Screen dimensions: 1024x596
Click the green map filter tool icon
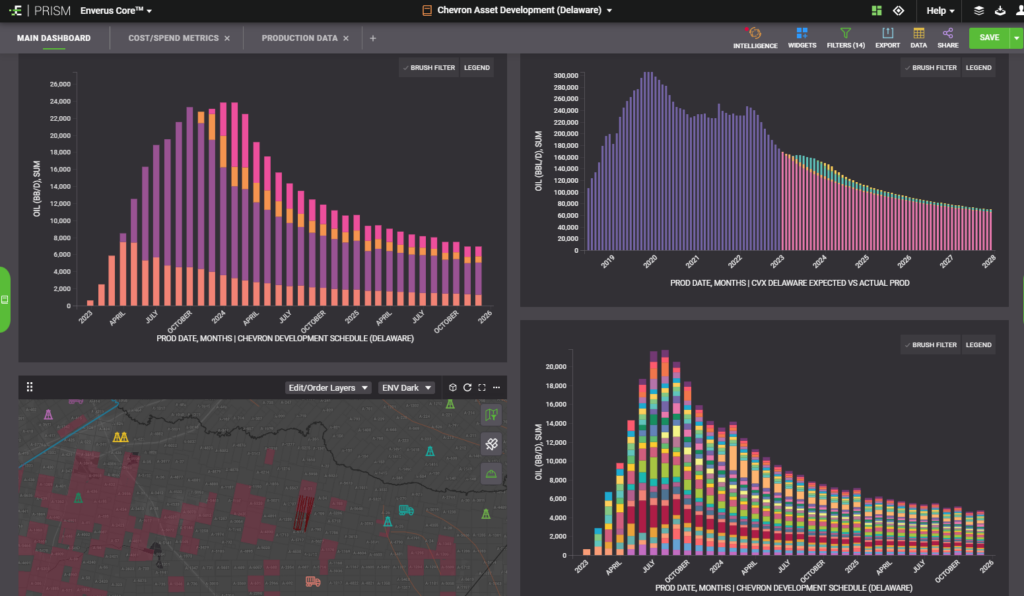click(491, 415)
